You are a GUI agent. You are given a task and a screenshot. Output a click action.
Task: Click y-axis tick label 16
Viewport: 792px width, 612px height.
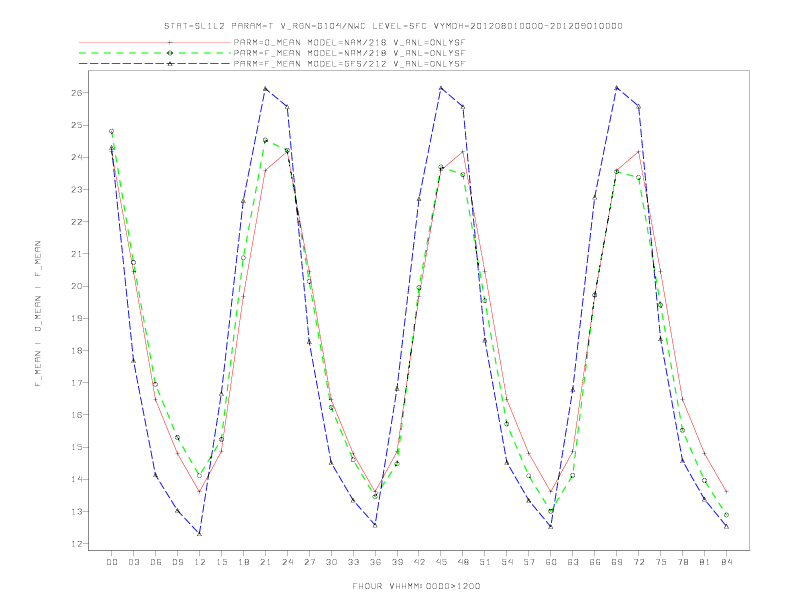[76, 415]
